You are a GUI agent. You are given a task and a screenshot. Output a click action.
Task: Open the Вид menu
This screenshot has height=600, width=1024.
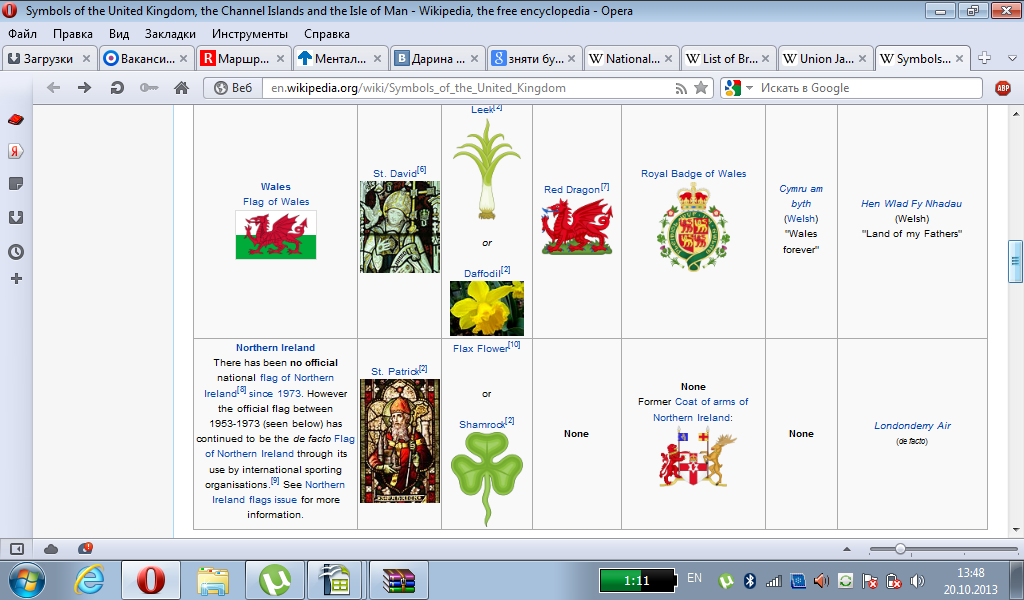coord(119,34)
